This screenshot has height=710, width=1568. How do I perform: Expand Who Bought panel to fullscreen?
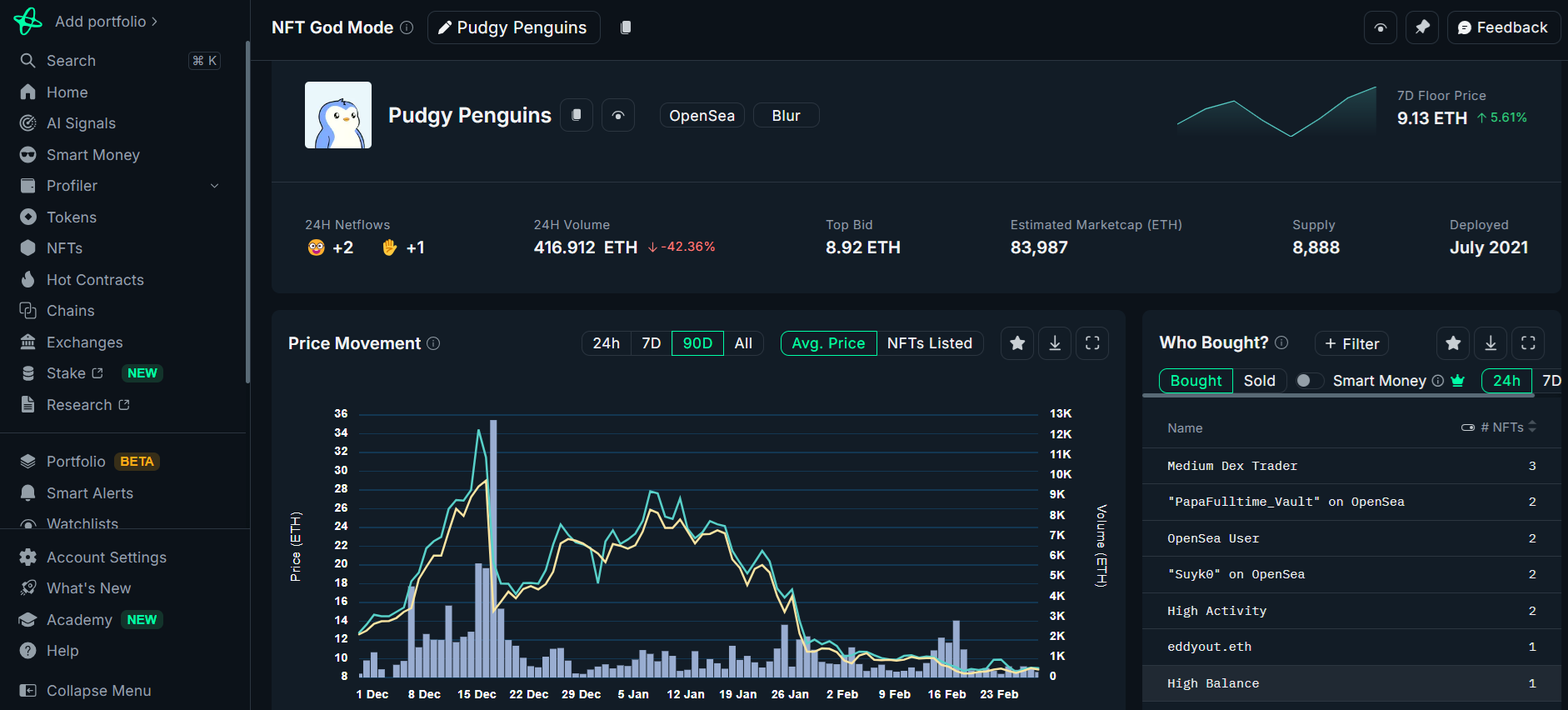click(x=1528, y=343)
